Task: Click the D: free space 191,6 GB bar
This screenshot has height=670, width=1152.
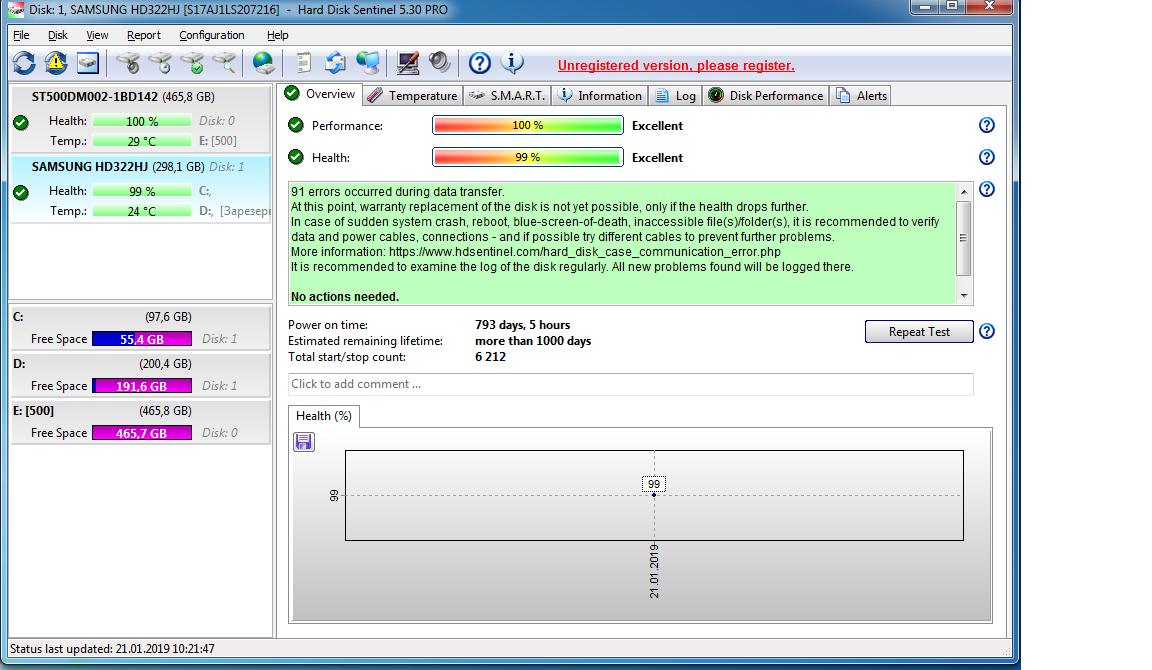Action: click(x=142, y=386)
